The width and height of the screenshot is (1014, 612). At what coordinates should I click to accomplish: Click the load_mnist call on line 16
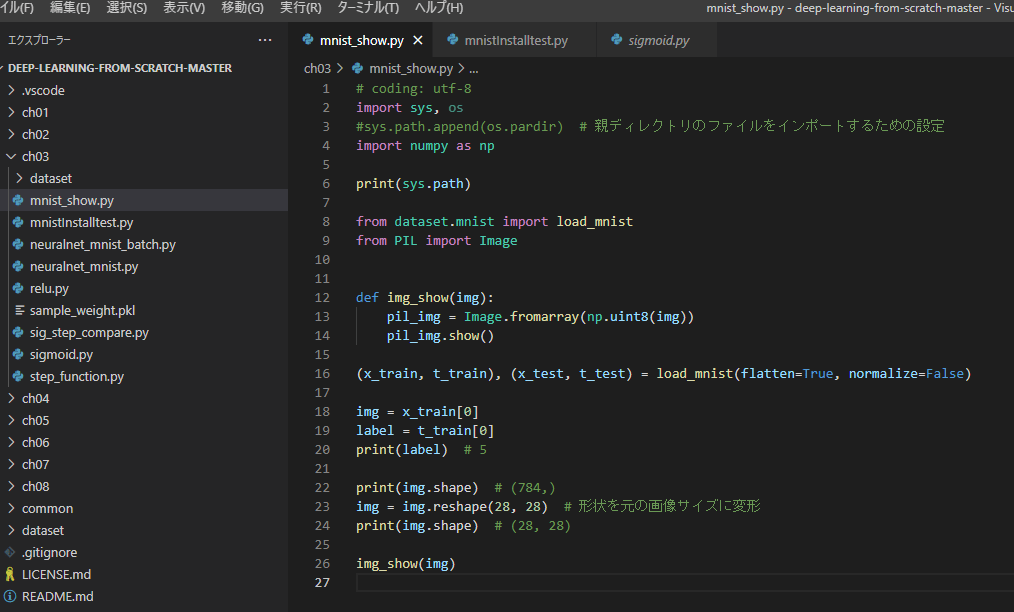[814, 373]
